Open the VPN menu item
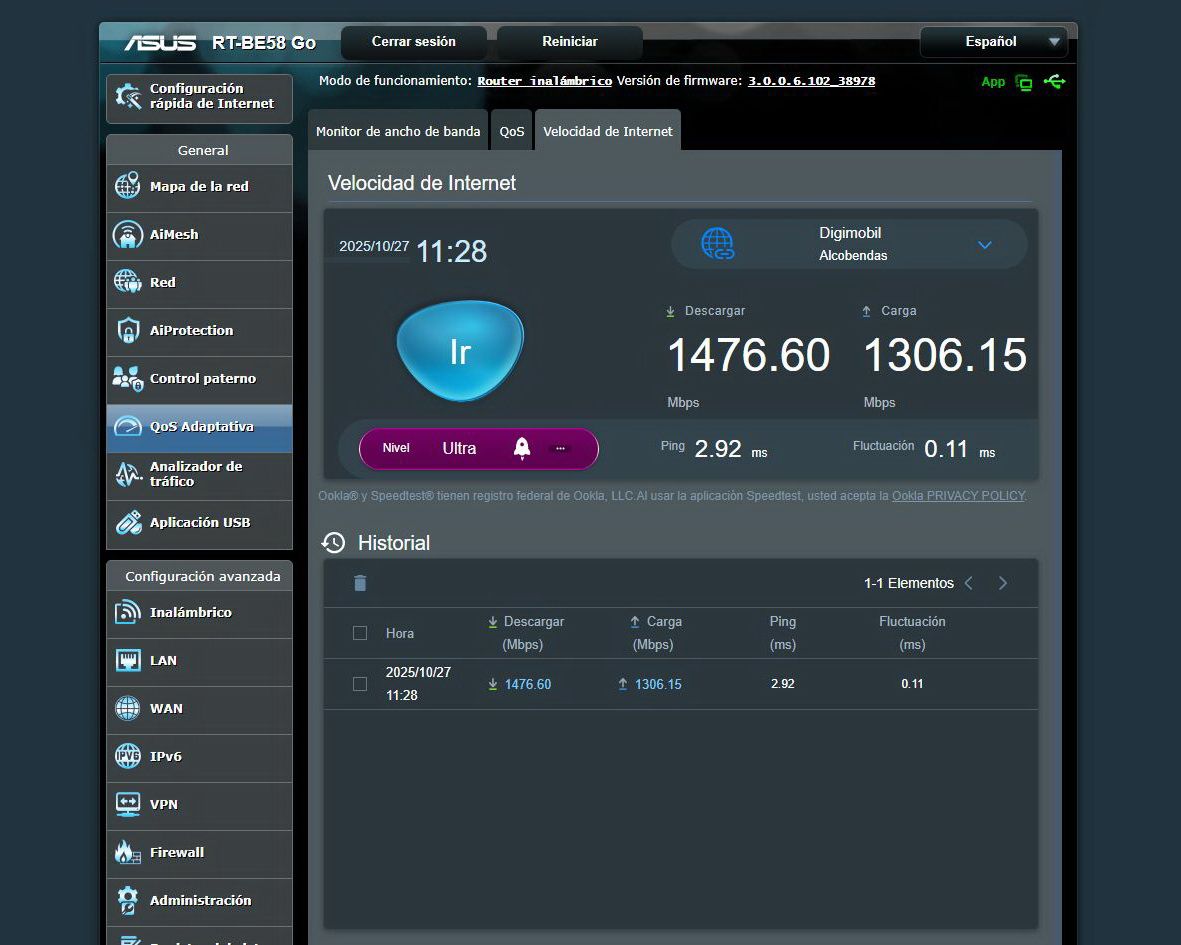1181x945 pixels. pos(200,804)
